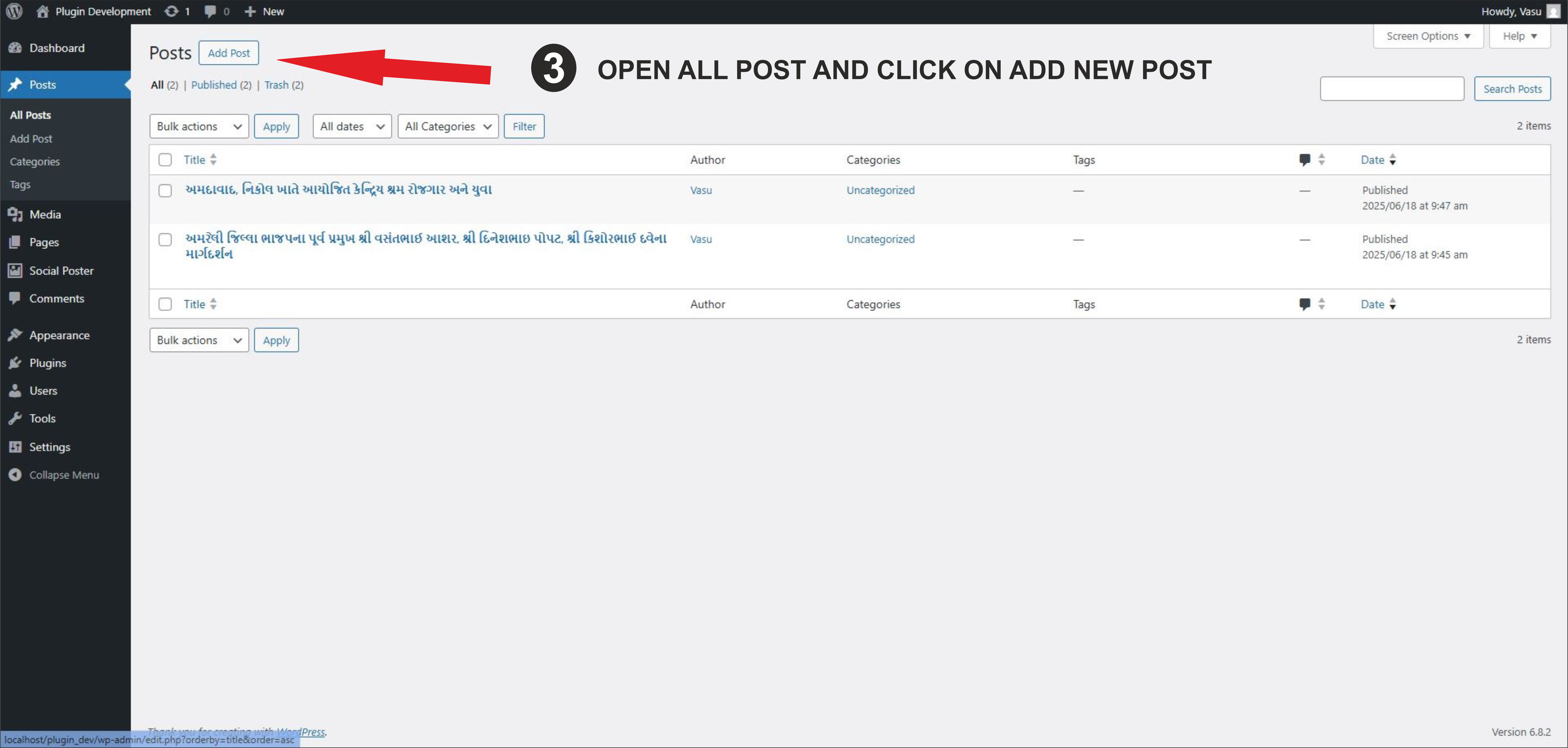Open Add Post in sidebar submenu
Image resolution: width=1568 pixels, height=748 pixels.
pyautogui.click(x=31, y=139)
